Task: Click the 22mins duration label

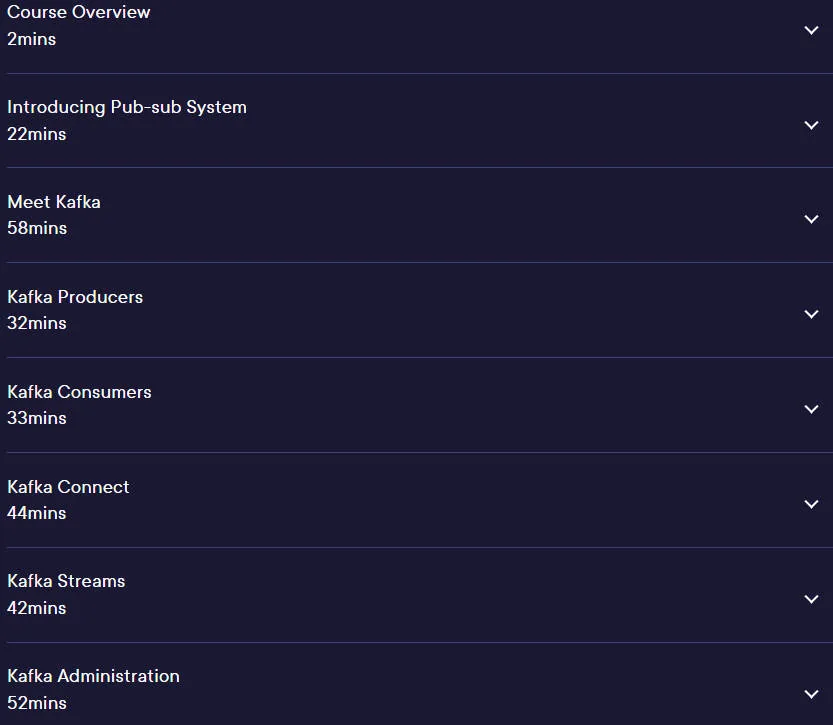Action: pos(37,134)
